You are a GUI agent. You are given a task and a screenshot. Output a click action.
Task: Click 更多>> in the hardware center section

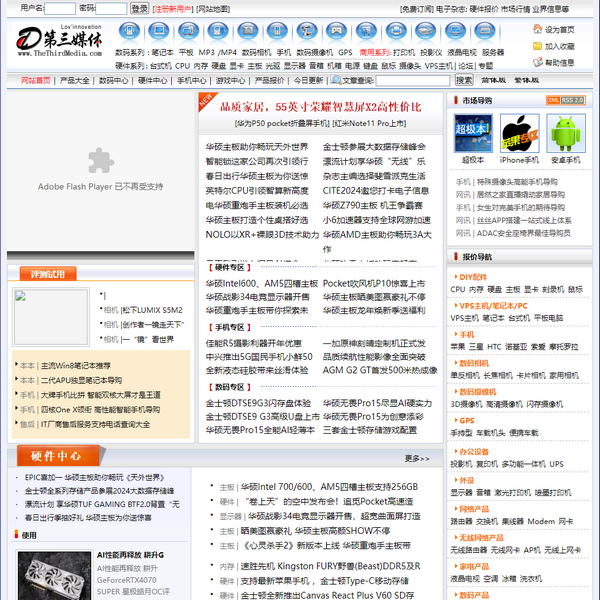tap(417, 458)
